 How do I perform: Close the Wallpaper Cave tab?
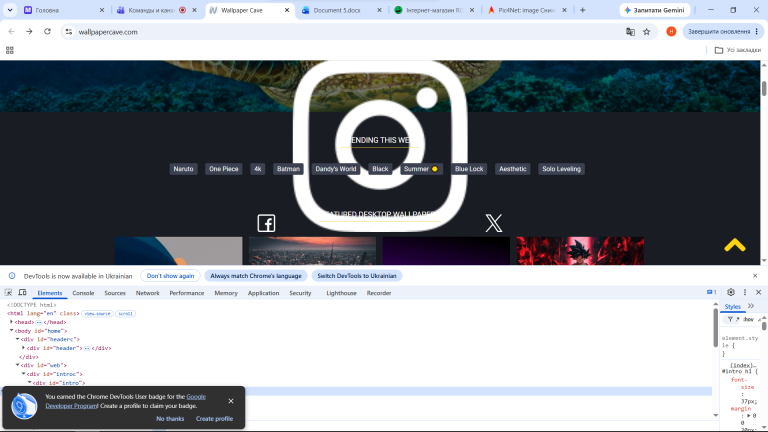click(287, 10)
